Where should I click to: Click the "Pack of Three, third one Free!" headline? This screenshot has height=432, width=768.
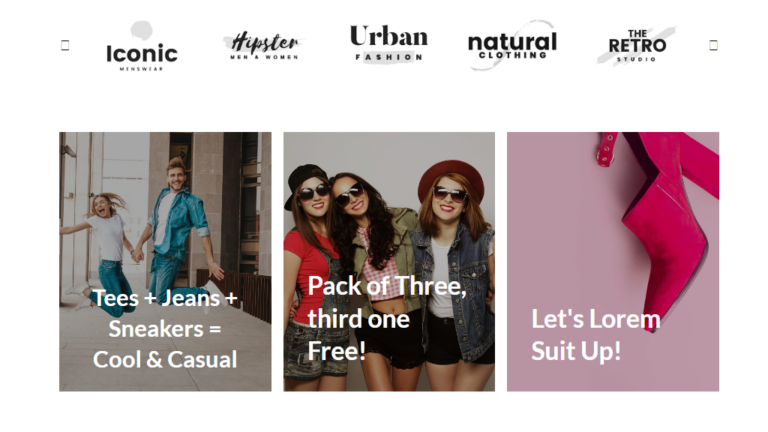point(387,318)
